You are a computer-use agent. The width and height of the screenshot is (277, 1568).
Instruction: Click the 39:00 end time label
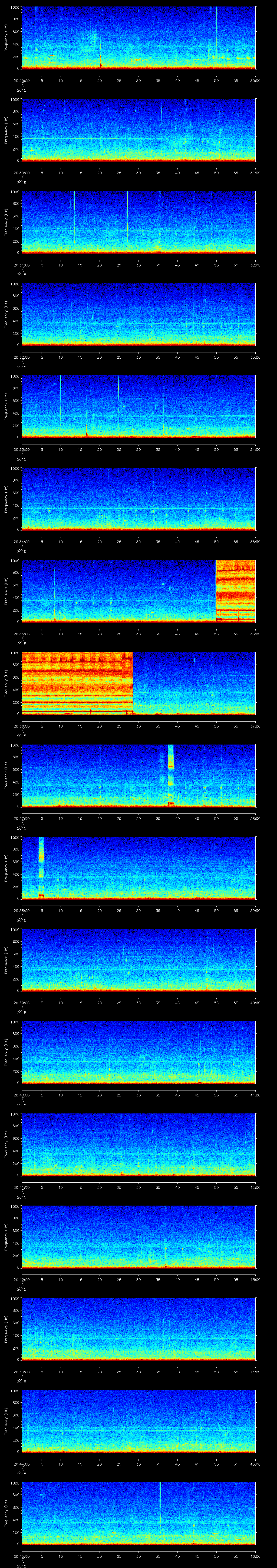(256, 910)
